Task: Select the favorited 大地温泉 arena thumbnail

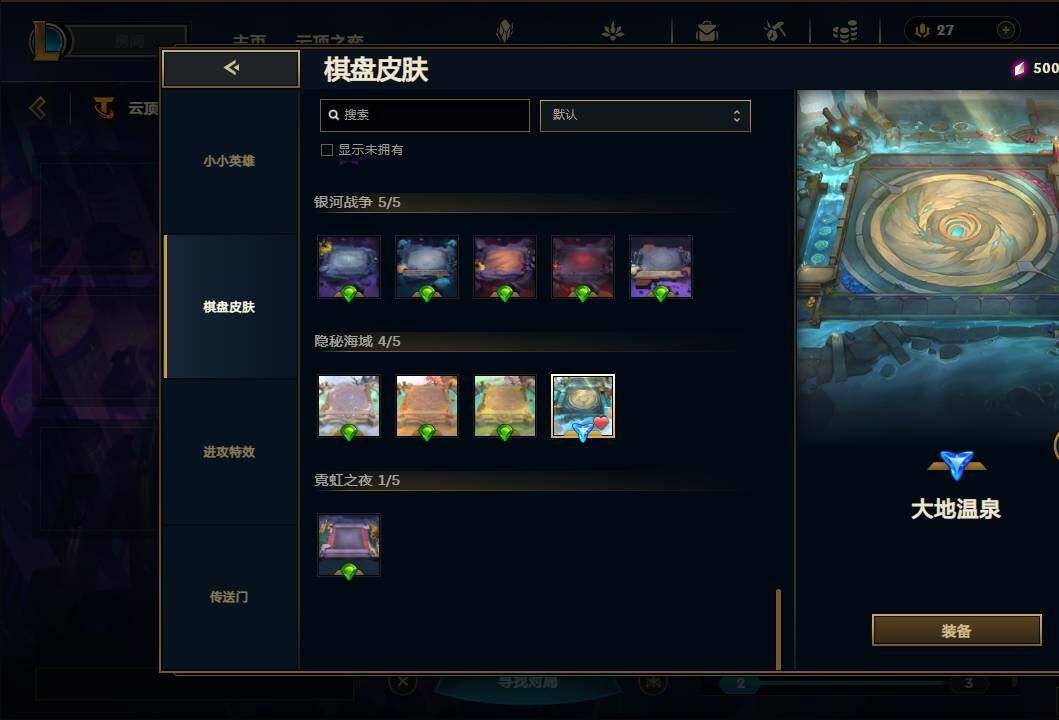Action: point(583,407)
